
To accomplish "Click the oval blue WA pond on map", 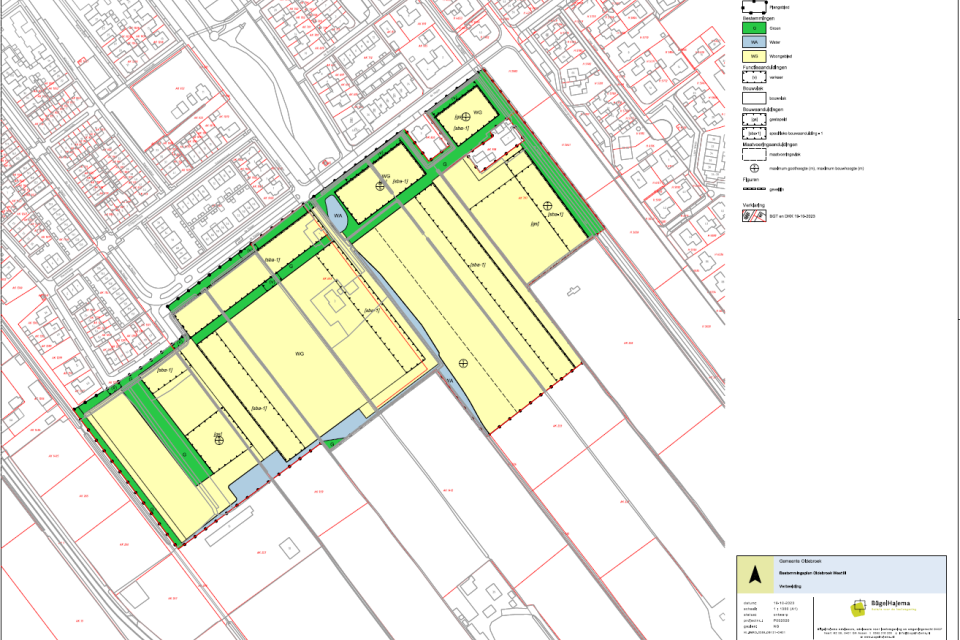I will tap(338, 214).
